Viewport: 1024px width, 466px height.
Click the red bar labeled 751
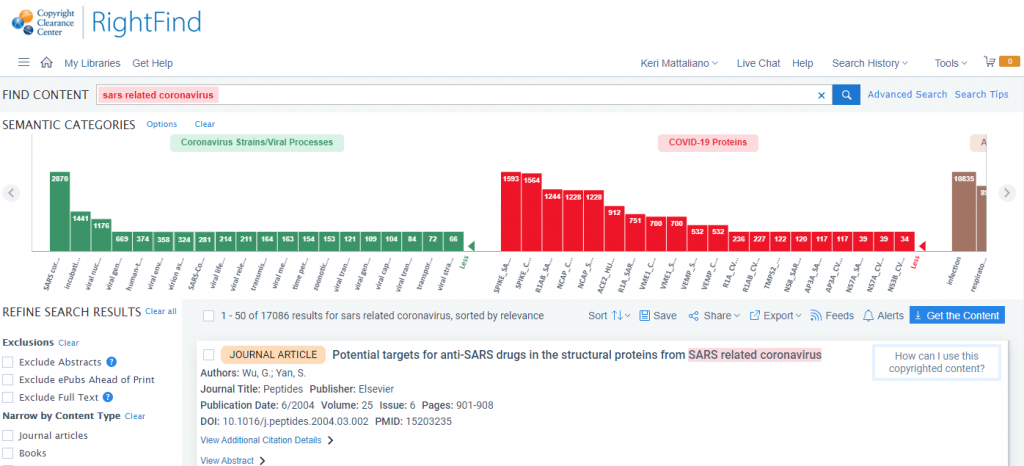[635, 232]
